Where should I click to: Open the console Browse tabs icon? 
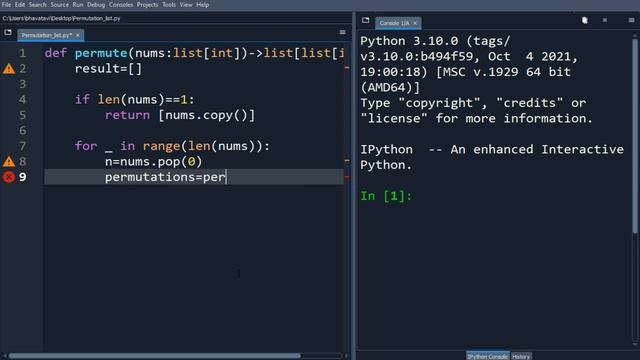click(365, 20)
